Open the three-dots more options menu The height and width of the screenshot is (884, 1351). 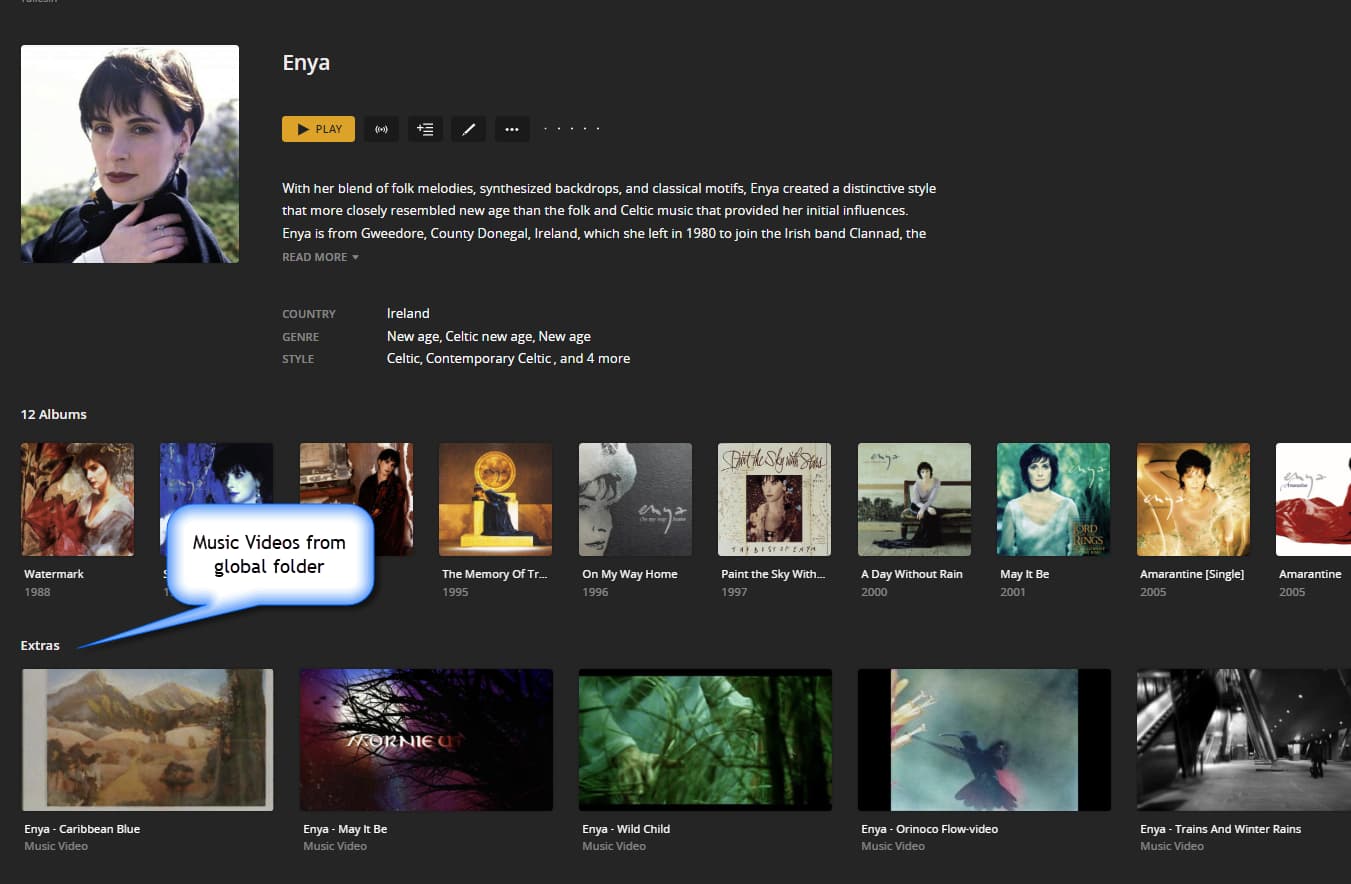(x=512, y=129)
